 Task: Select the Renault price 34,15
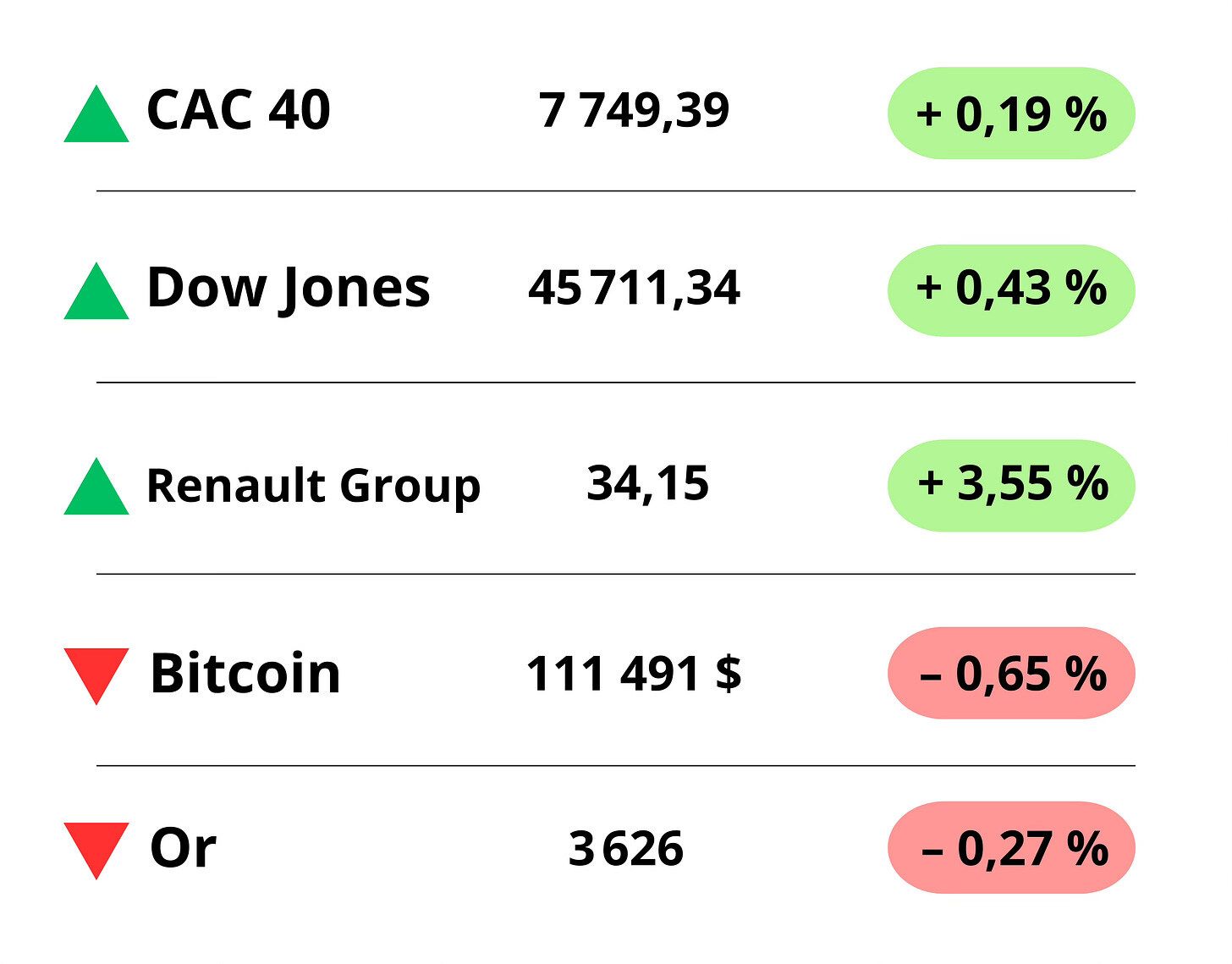(x=647, y=484)
